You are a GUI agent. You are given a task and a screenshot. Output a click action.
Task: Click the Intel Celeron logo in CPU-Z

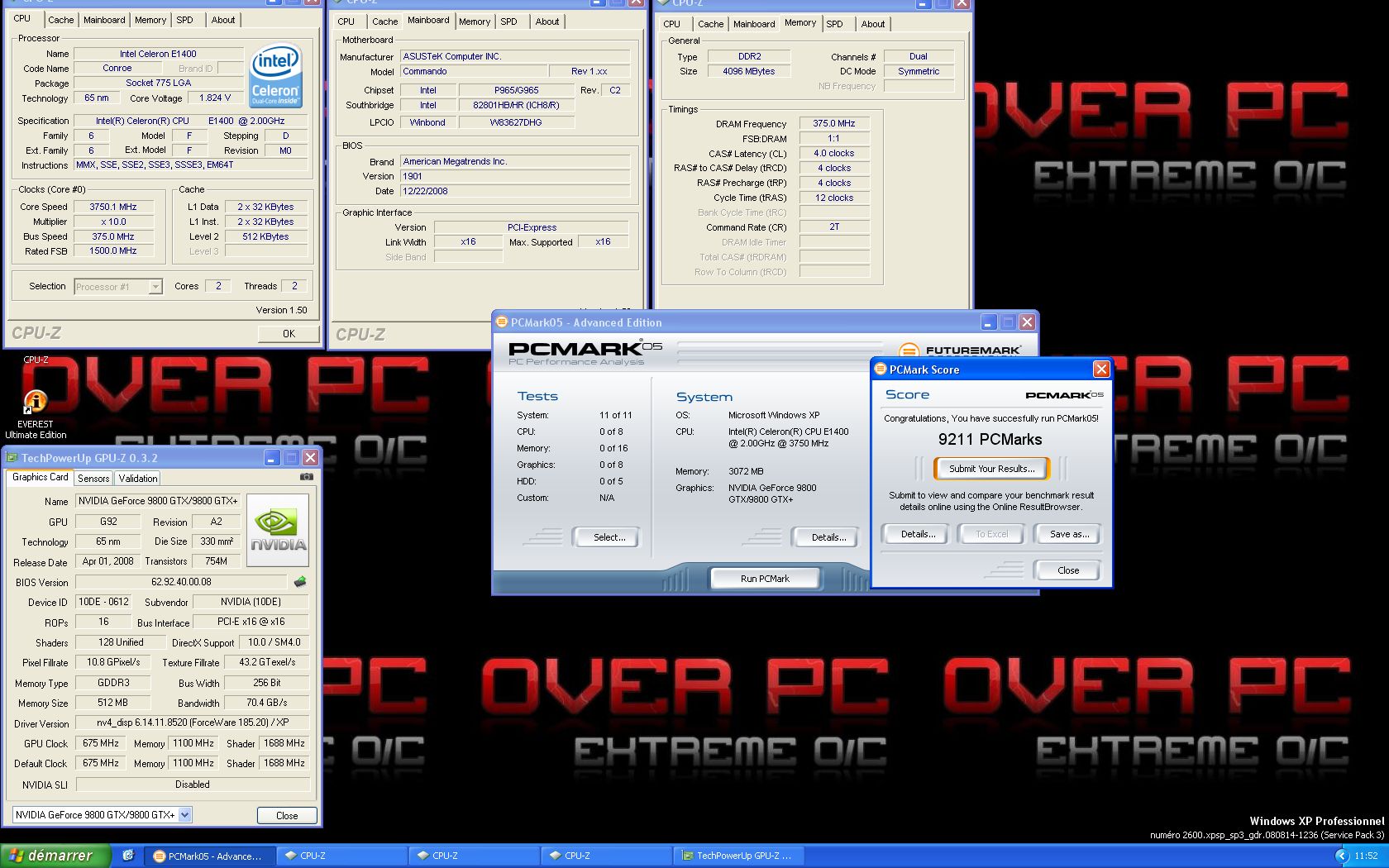tap(275, 75)
